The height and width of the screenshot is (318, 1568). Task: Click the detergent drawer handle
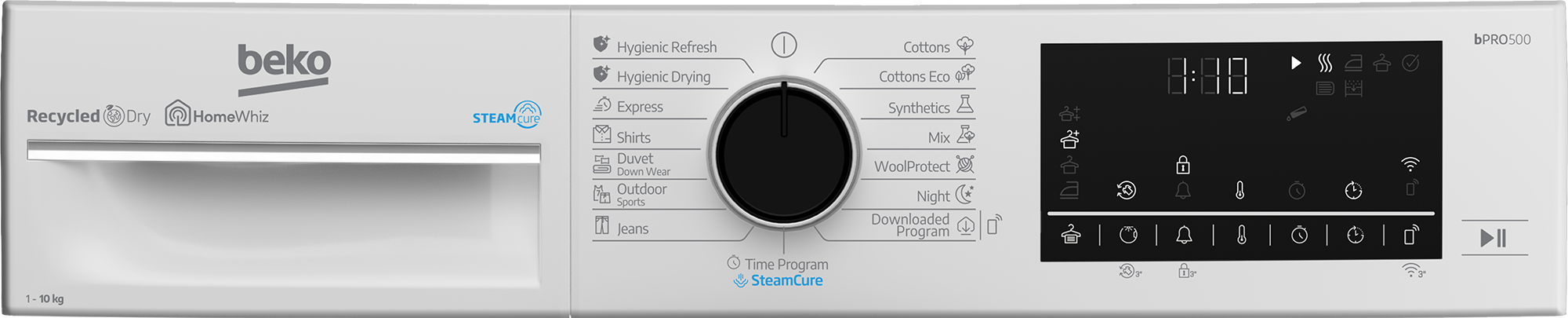[284, 152]
